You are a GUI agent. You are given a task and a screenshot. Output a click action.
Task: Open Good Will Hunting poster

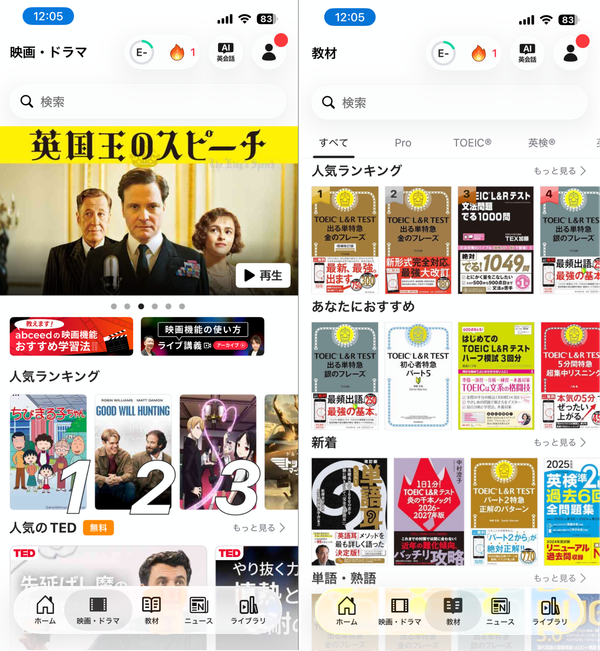[x=133, y=452]
